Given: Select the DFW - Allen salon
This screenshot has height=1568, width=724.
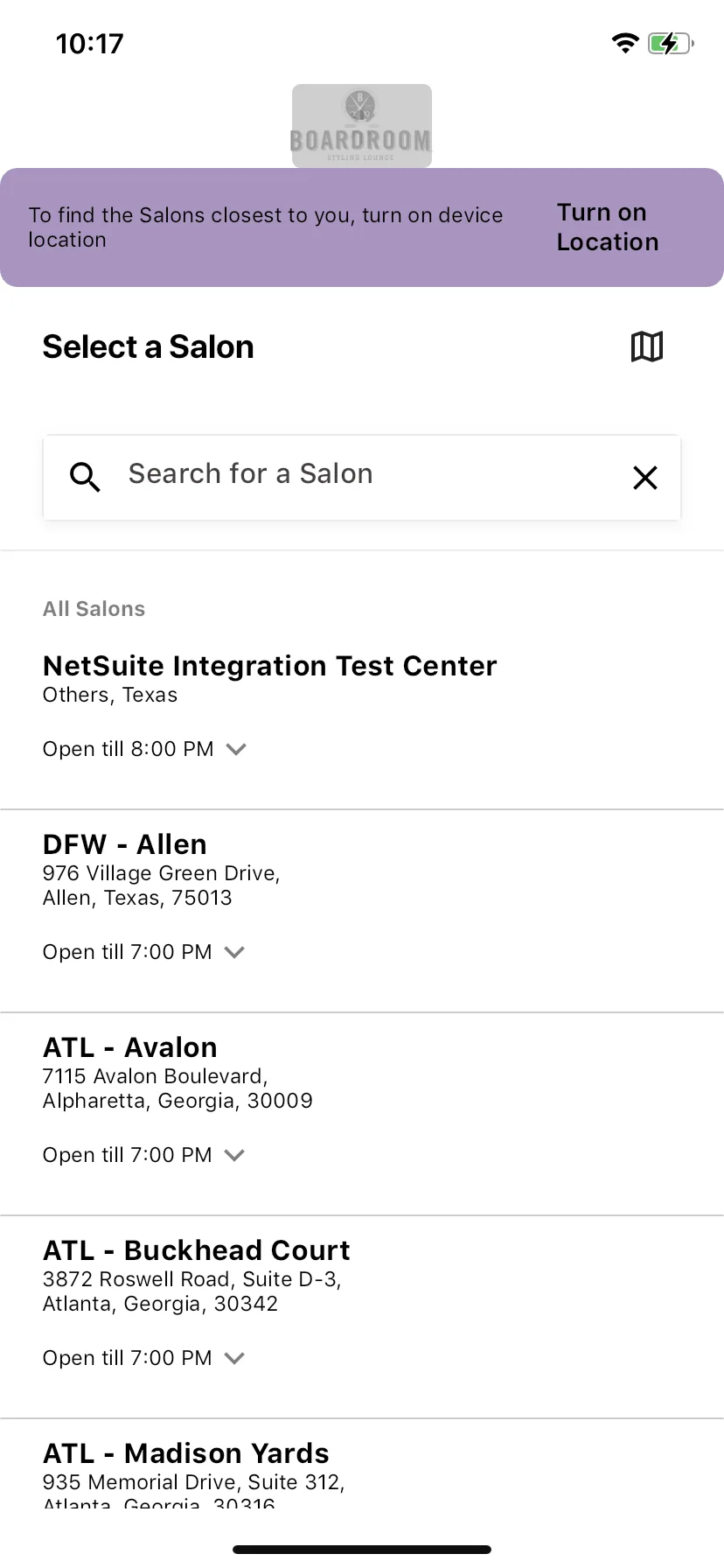Looking at the screenshot, I should coord(362,912).
